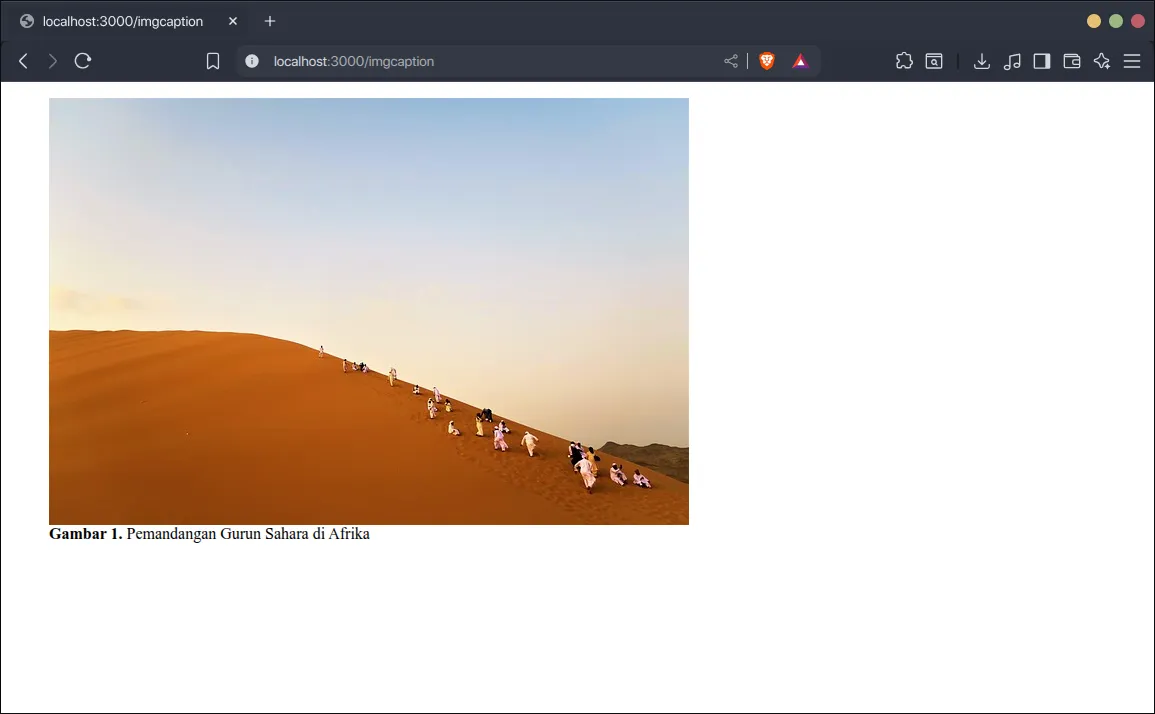
Task: Toggle the Sidebar panel icon
Action: (1041, 61)
